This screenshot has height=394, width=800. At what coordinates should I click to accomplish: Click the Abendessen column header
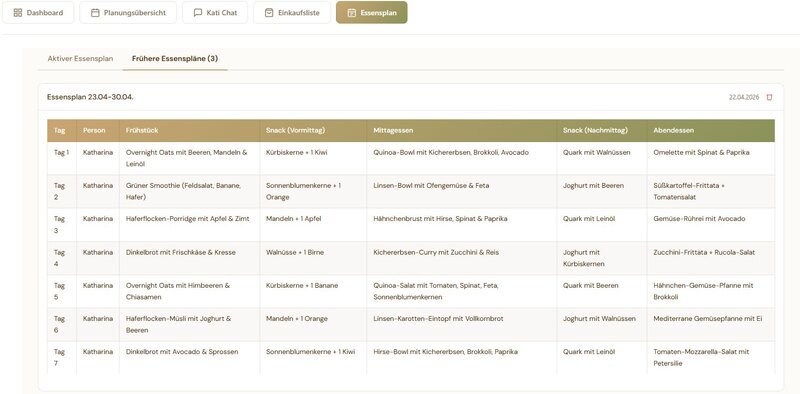coord(711,131)
